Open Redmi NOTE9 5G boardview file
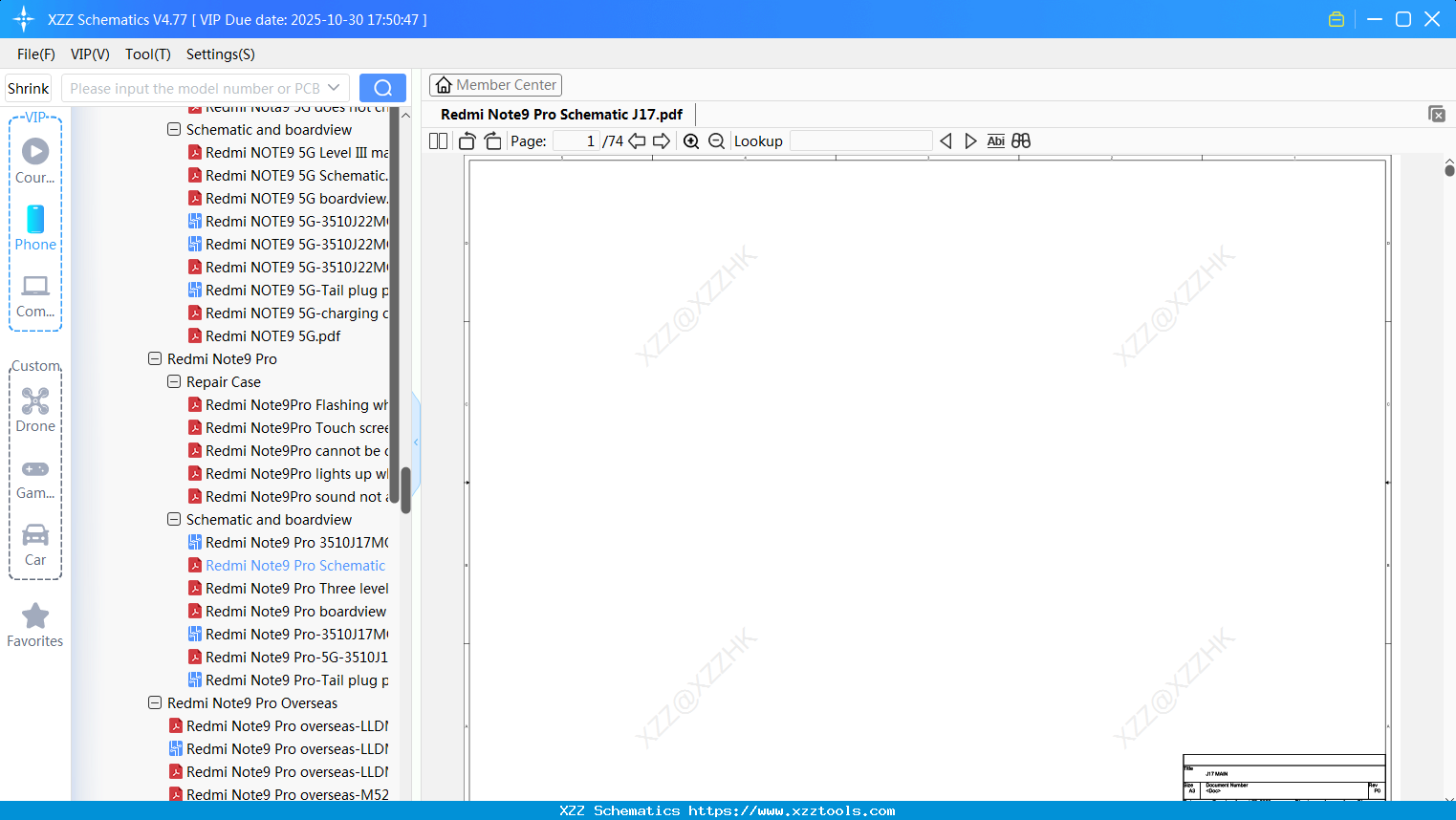 pyautogui.click(x=289, y=199)
